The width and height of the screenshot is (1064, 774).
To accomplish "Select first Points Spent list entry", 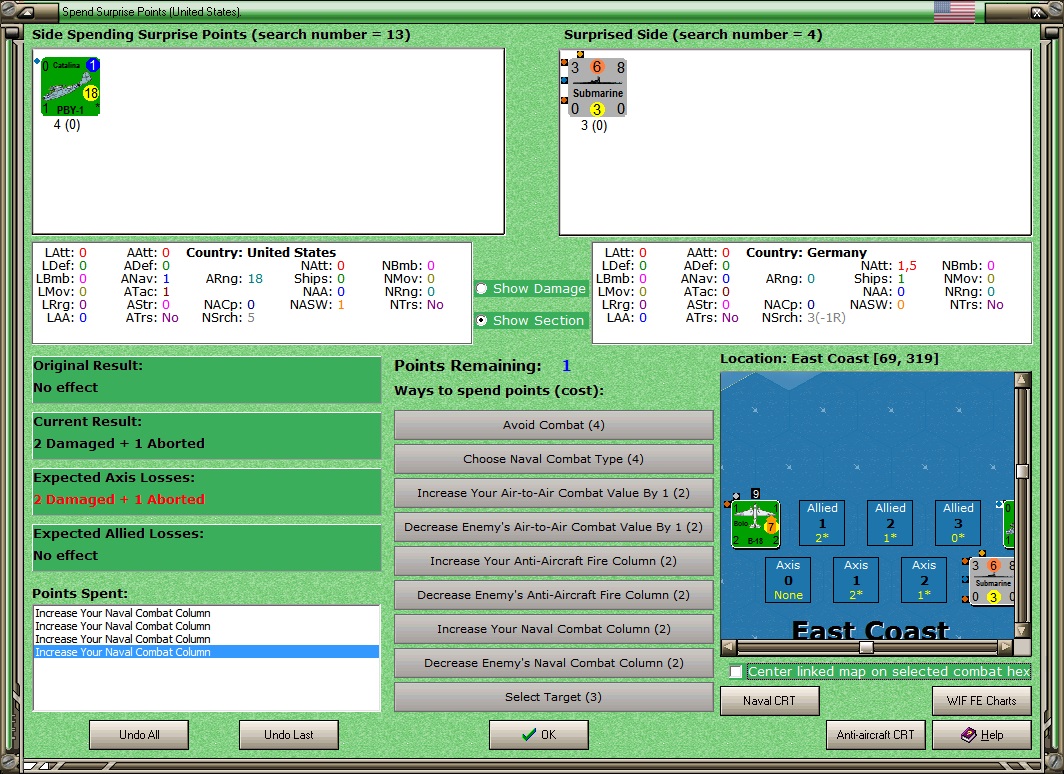I will click(x=206, y=613).
